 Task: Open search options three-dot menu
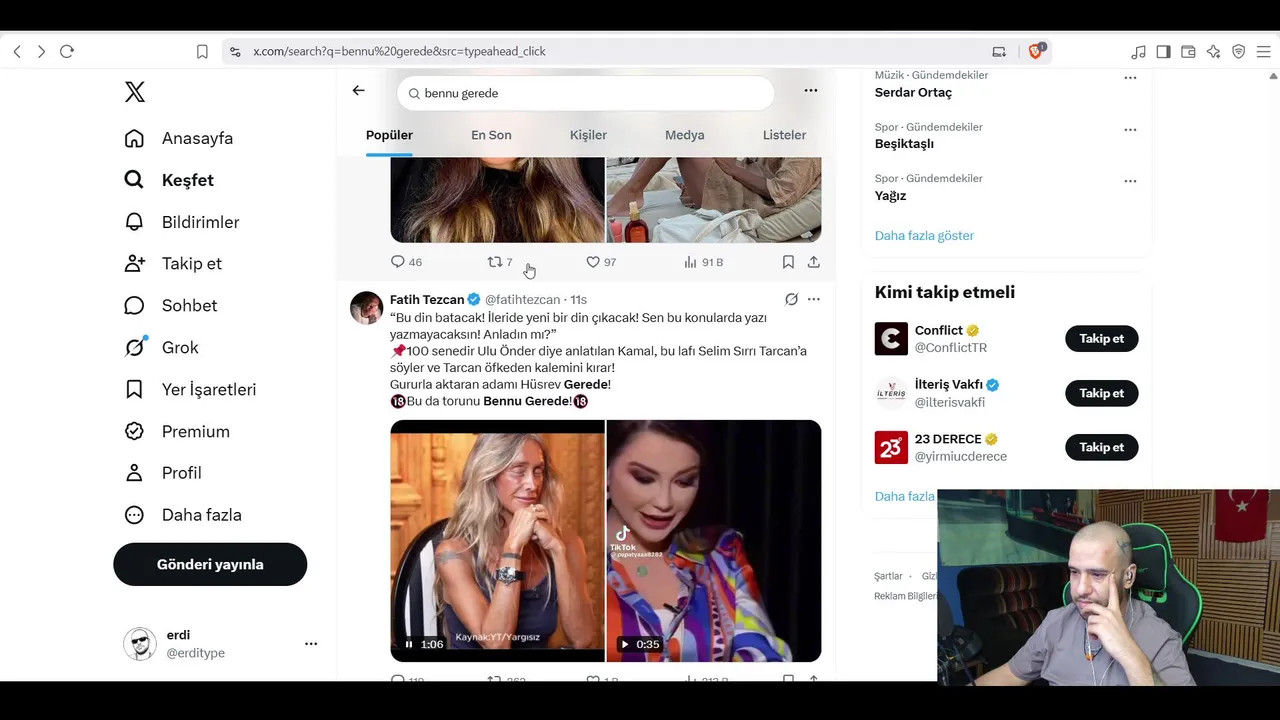point(811,91)
